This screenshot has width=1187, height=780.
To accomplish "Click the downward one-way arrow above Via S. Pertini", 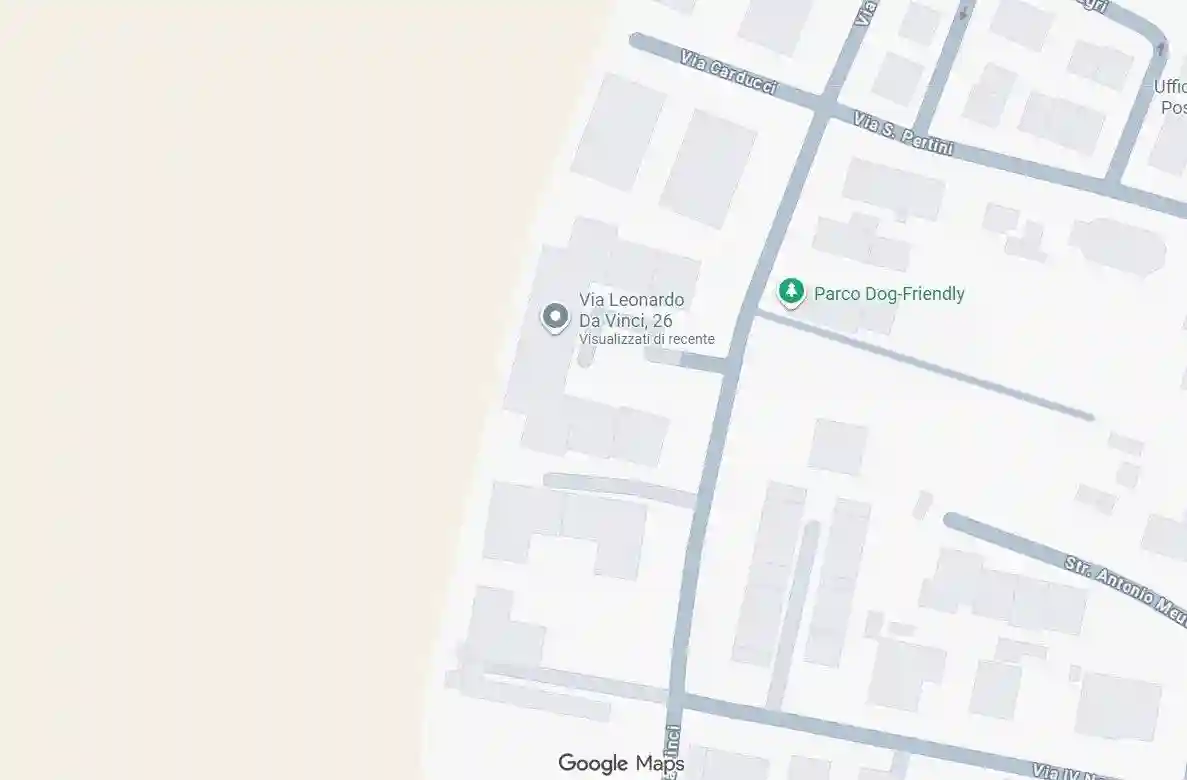I will [x=964, y=11].
